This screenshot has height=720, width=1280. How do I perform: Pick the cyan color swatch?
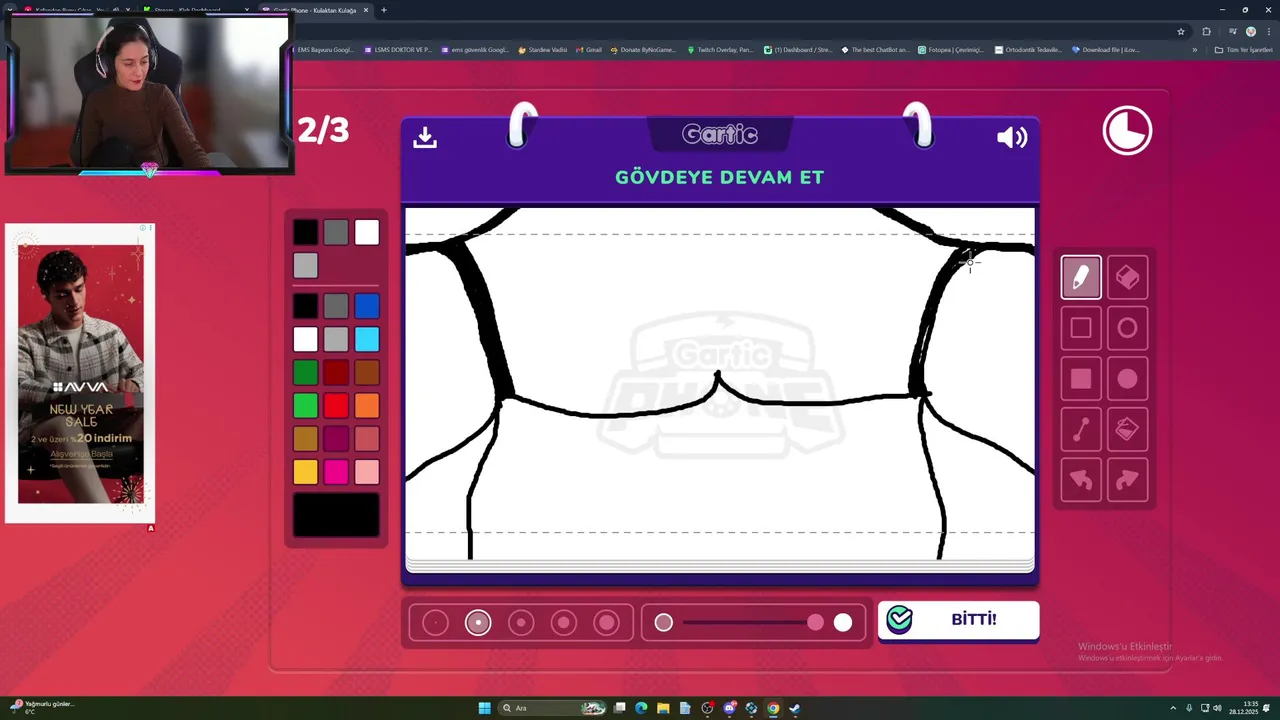coord(367,339)
